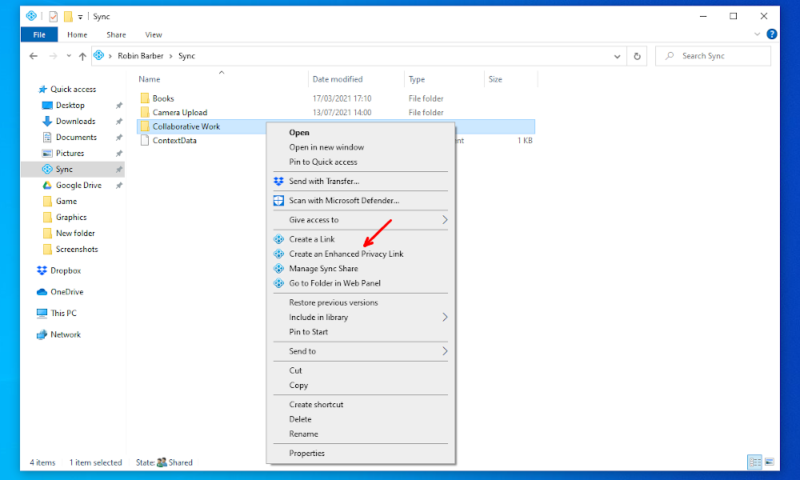
Task: Open New folder in the sidebar
Action: 75,233
